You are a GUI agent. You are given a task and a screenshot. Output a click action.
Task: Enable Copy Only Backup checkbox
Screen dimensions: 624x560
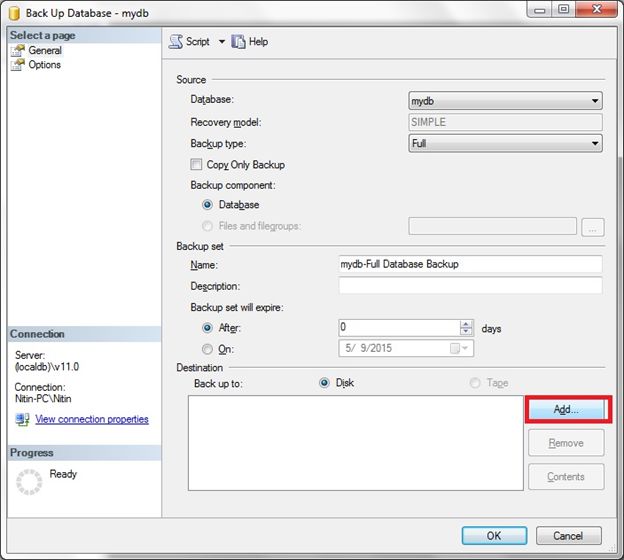pos(196,164)
